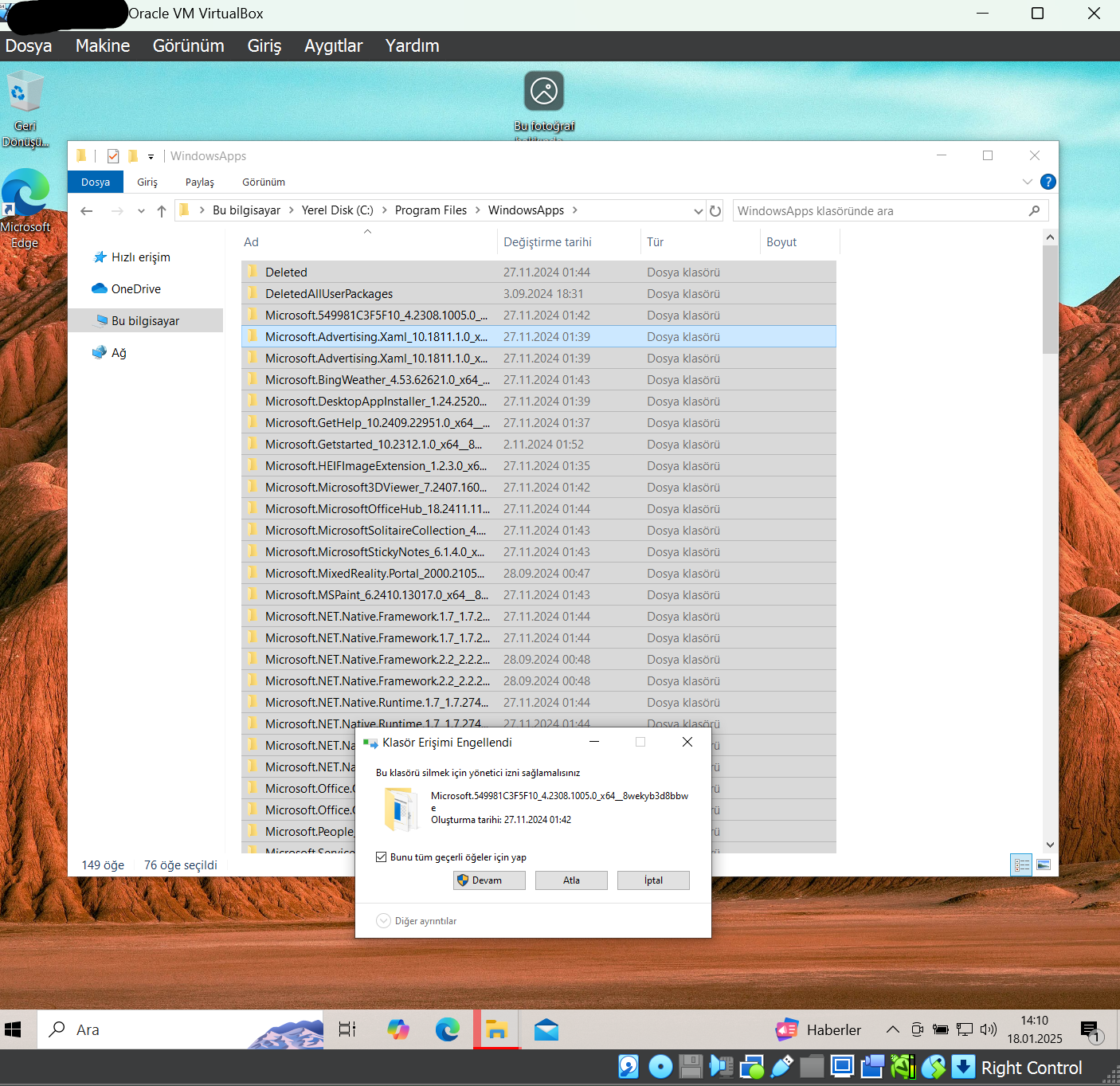Expand breadcrumb arrow after WindowsApps
This screenshot has width=1120, height=1086.
(x=575, y=210)
